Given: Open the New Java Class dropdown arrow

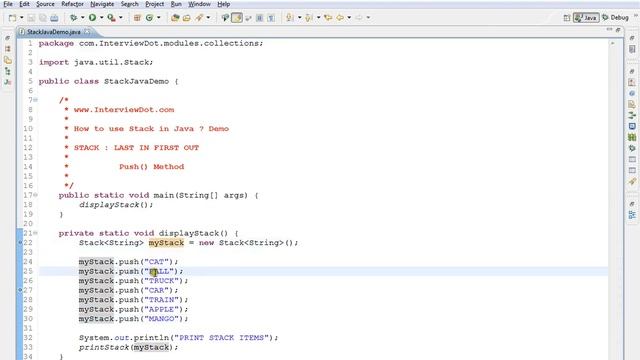Looking at the screenshot, I should click(x=159, y=18).
